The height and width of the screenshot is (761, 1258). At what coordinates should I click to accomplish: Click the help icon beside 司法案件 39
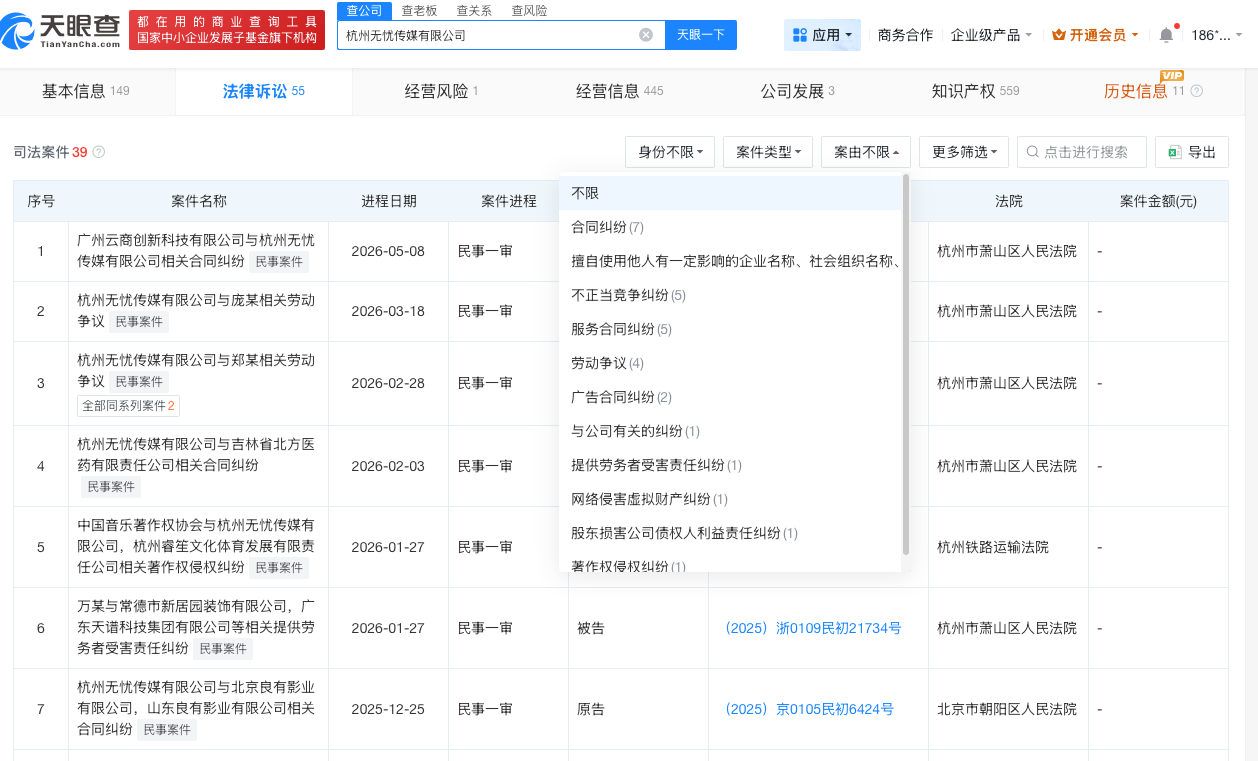click(99, 152)
